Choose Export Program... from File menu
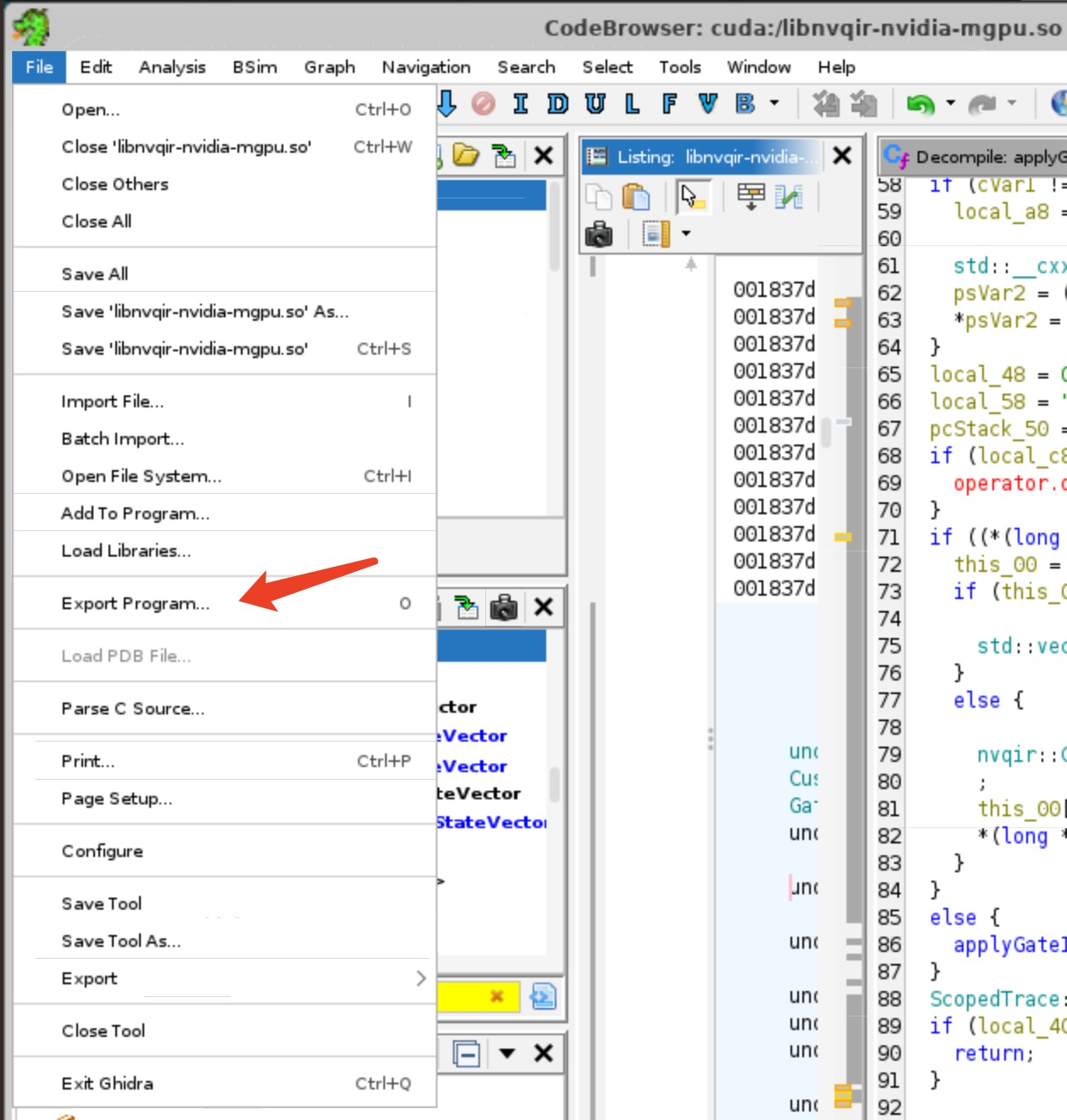 tap(225, 603)
